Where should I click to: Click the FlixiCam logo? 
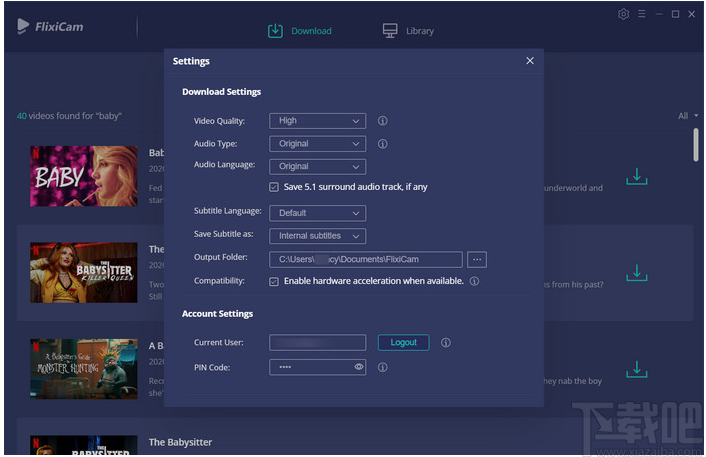tap(50, 27)
